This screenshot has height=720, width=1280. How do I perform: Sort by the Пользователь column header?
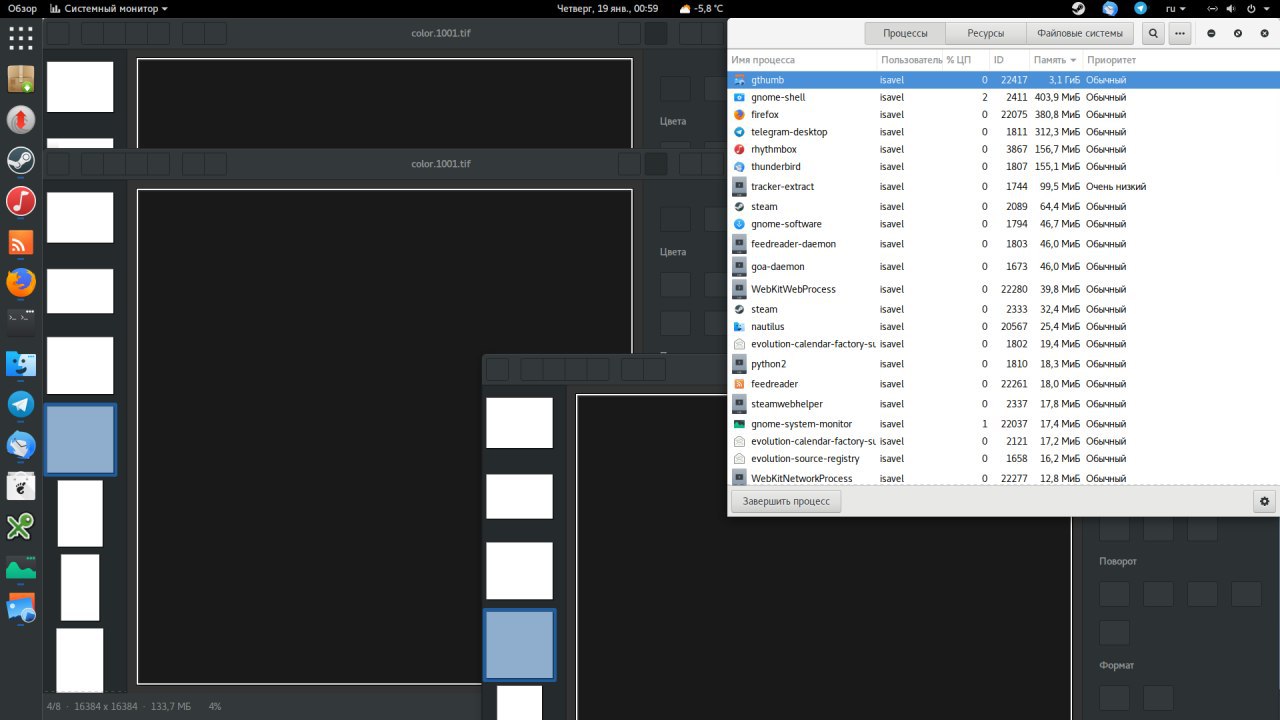910,60
